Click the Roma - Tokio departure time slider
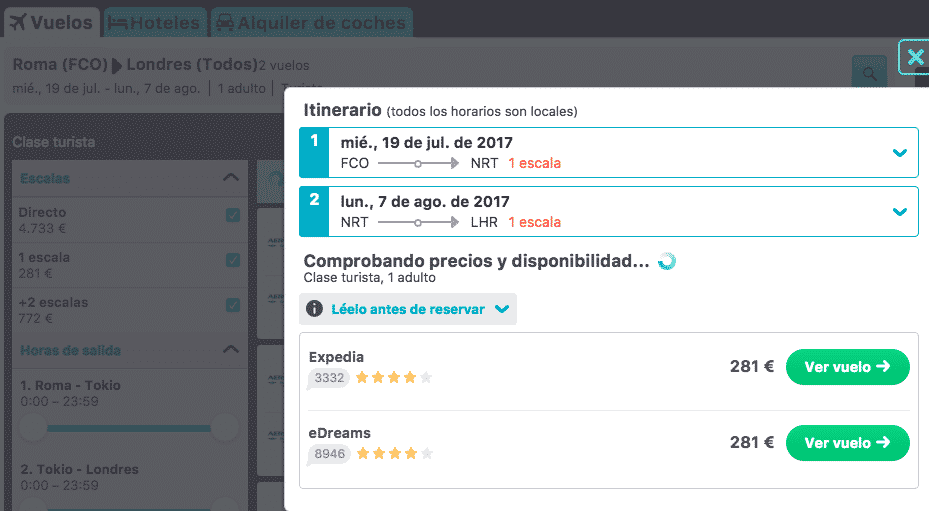The image size is (929, 511). pyautogui.click(x=129, y=428)
